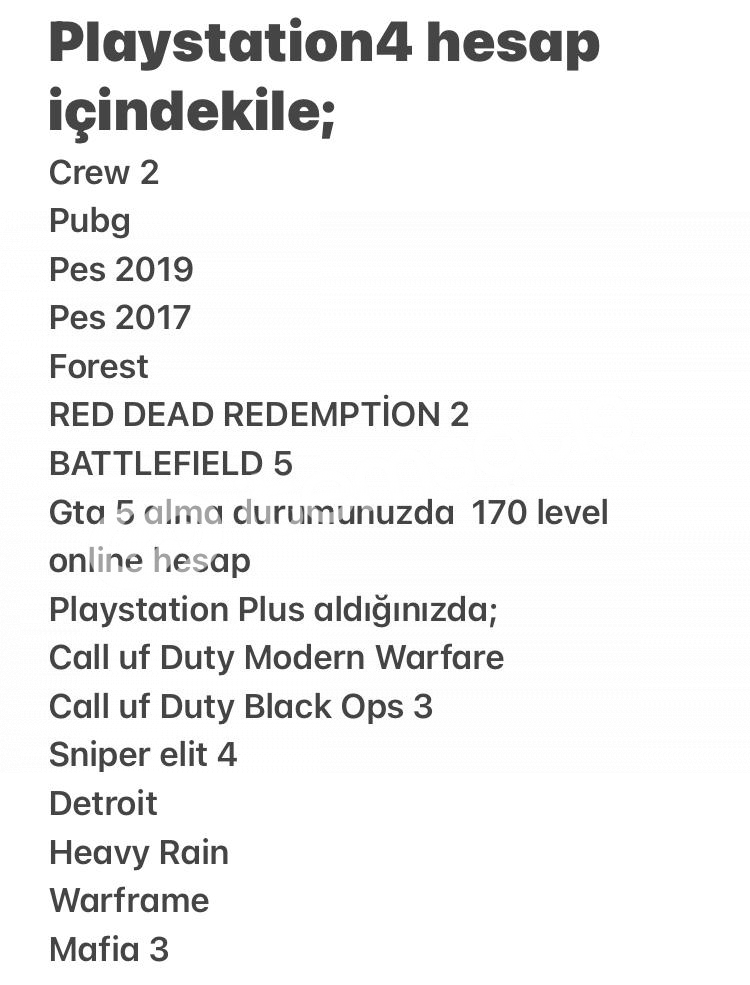This screenshot has height=985, width=750.
Task: Select the 'Pes 2019' entry
Action: point(121,269)
